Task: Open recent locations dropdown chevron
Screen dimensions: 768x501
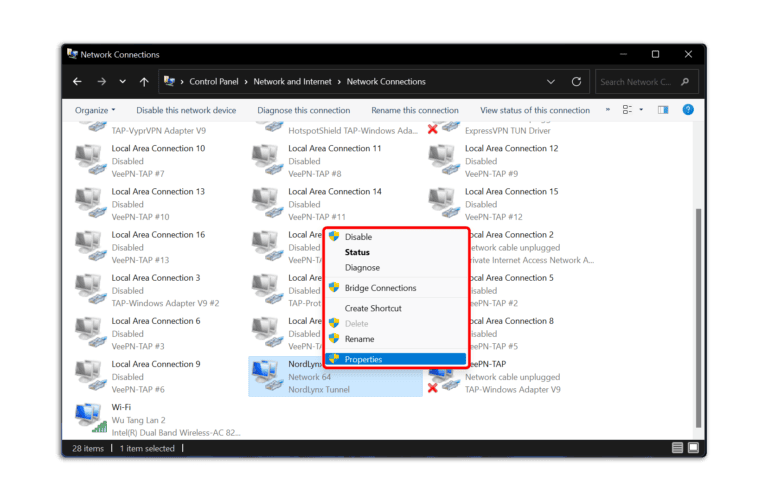Action: (122, 82)
